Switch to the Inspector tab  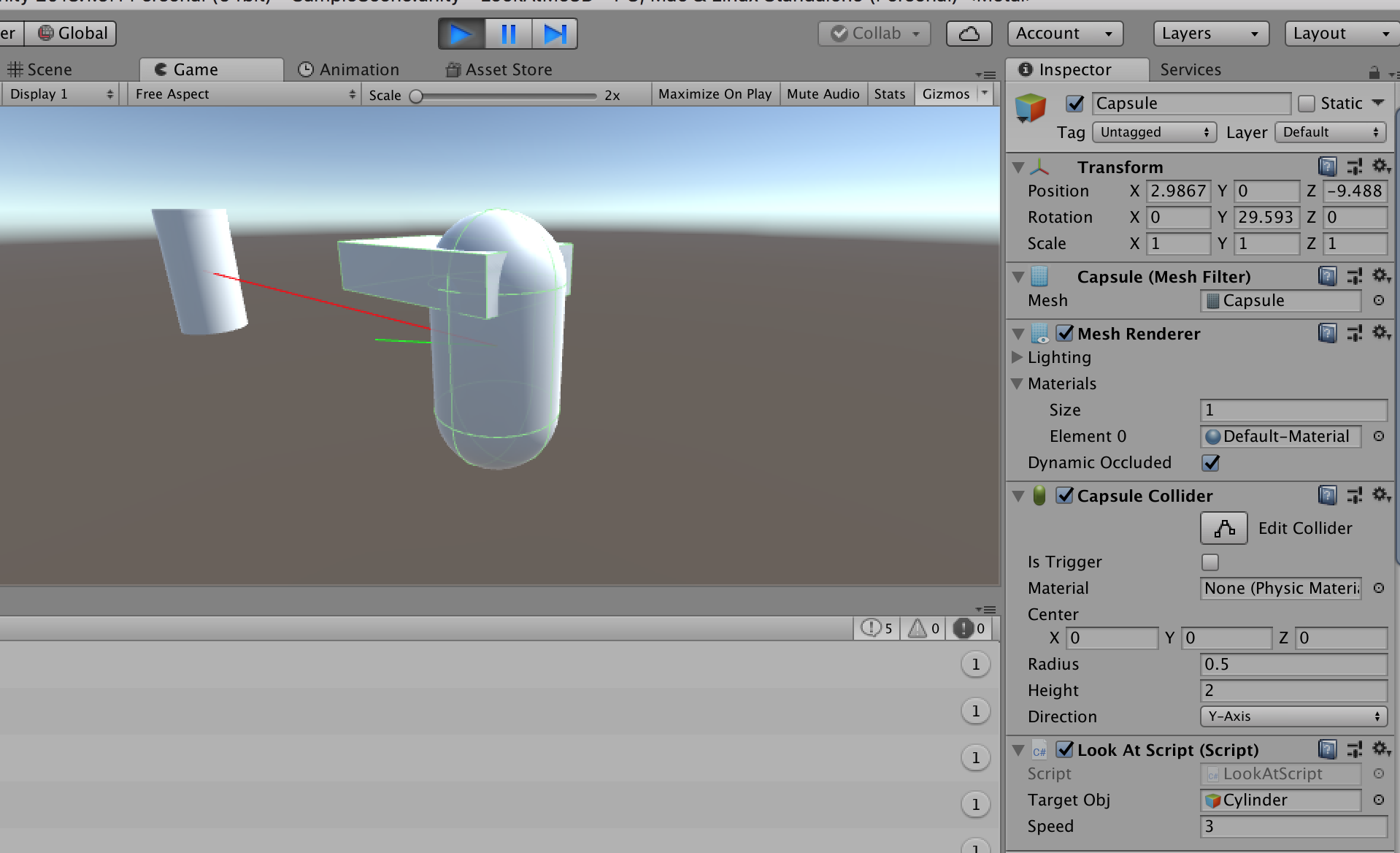click(x=1077, y=69)
